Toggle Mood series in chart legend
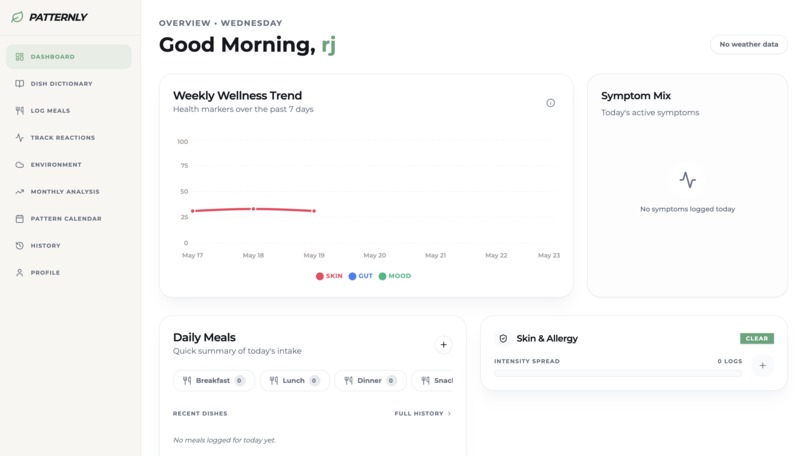The image size is (806, 456). [395, 276]
